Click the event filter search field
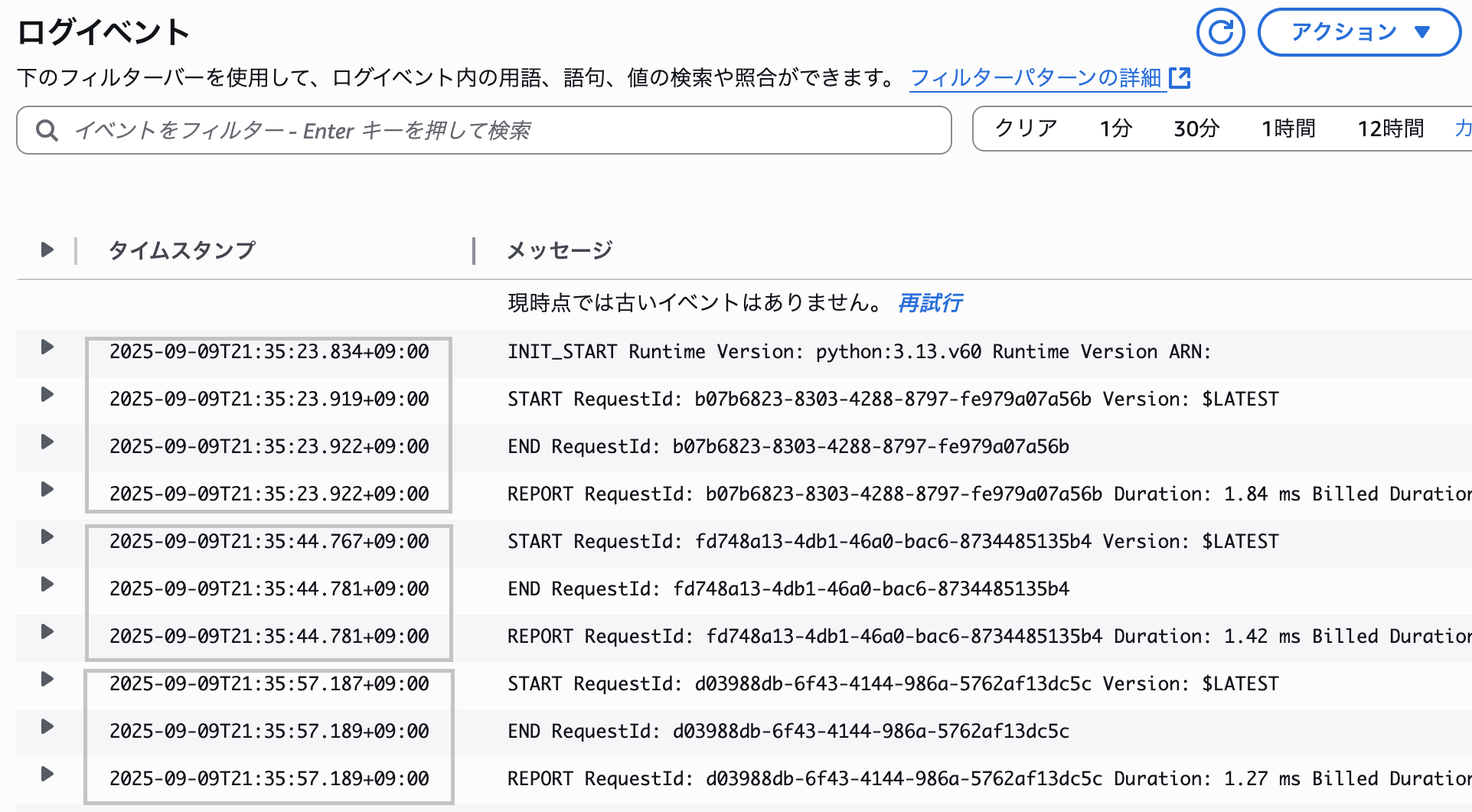This screenshot has height=812, width=1472. click(x=498, y=130)
